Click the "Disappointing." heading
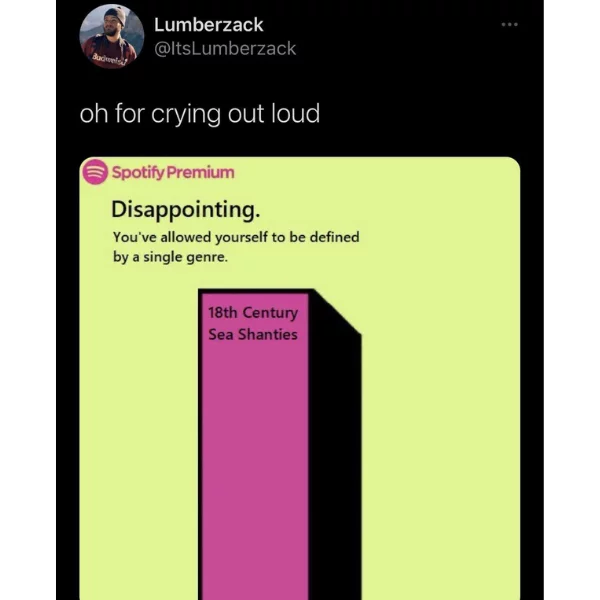Image resolution: width=600 pixels, height=600 pixels. pos(186,210)
